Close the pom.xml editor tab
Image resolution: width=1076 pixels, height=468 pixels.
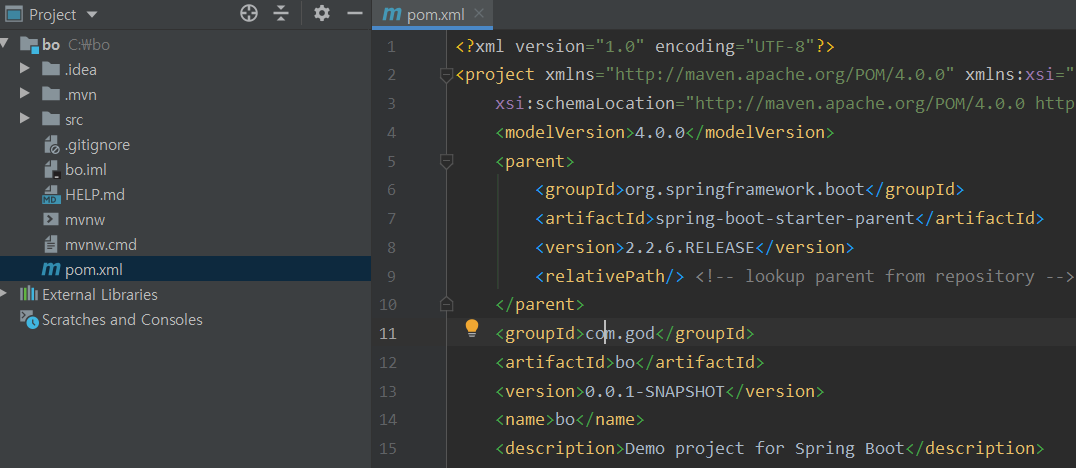[479, 14]
